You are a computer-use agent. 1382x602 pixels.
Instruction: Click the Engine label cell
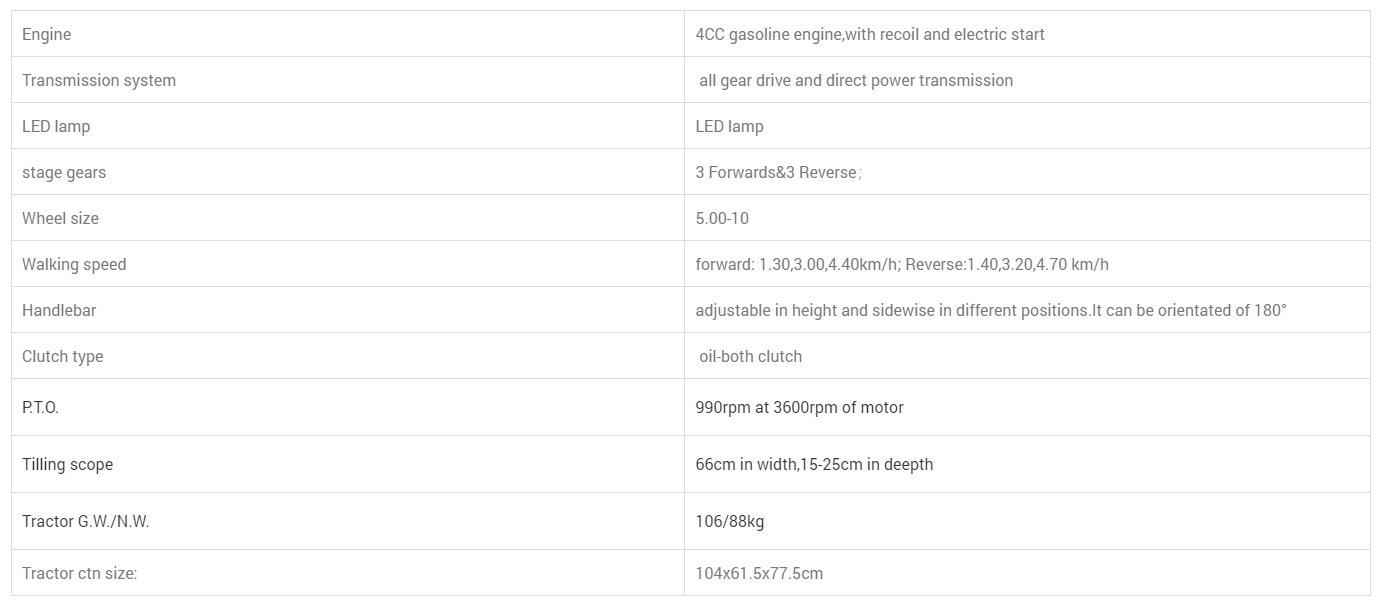pyautogui.click(x=47, y=34)
